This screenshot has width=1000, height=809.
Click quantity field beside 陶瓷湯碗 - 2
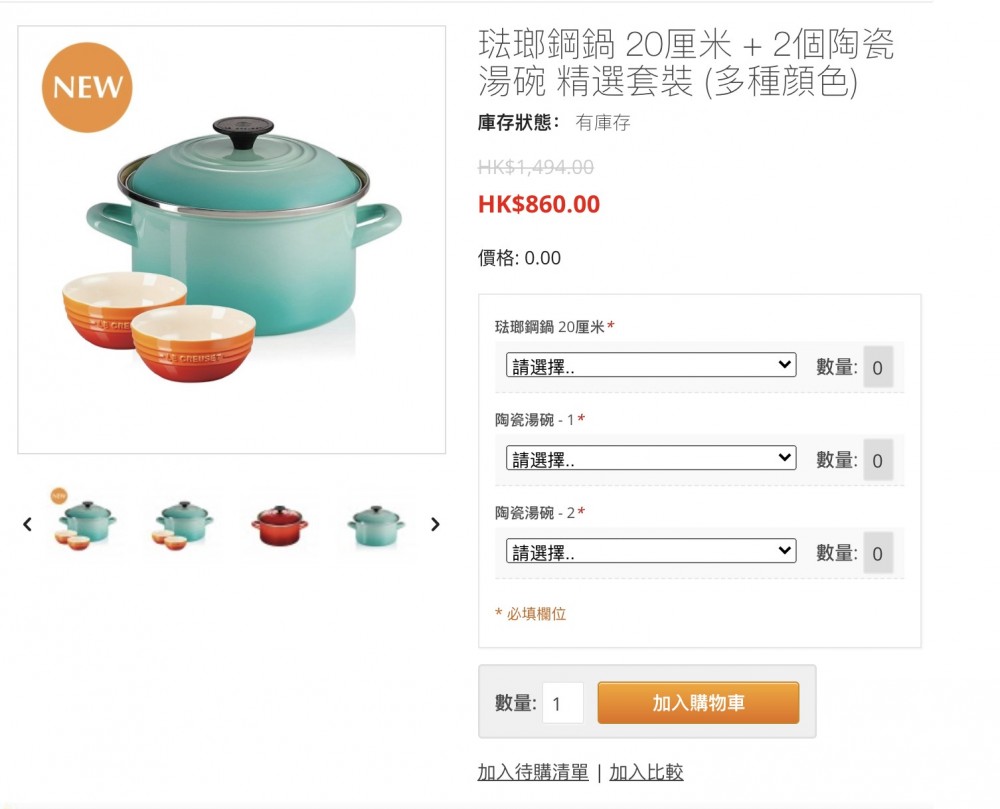[878, 553]
